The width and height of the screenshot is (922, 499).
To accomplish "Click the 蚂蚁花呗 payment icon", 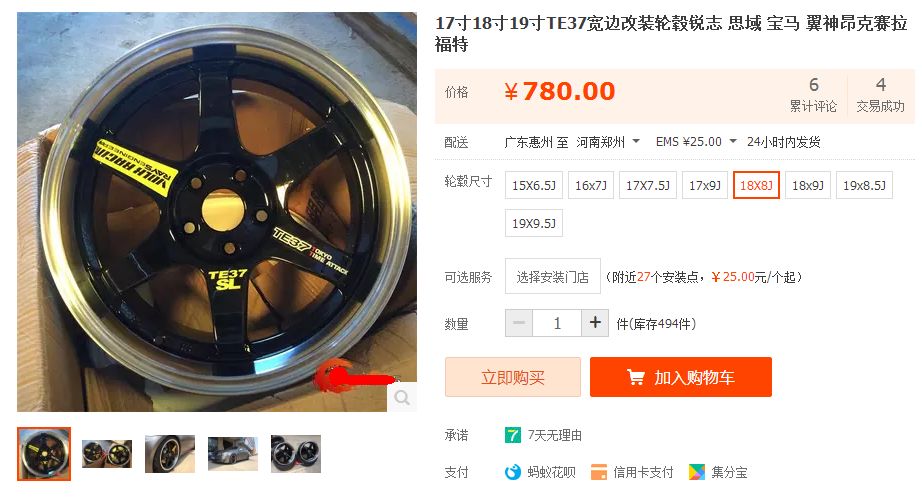I will pyautogui.click(x=513, y=472).
